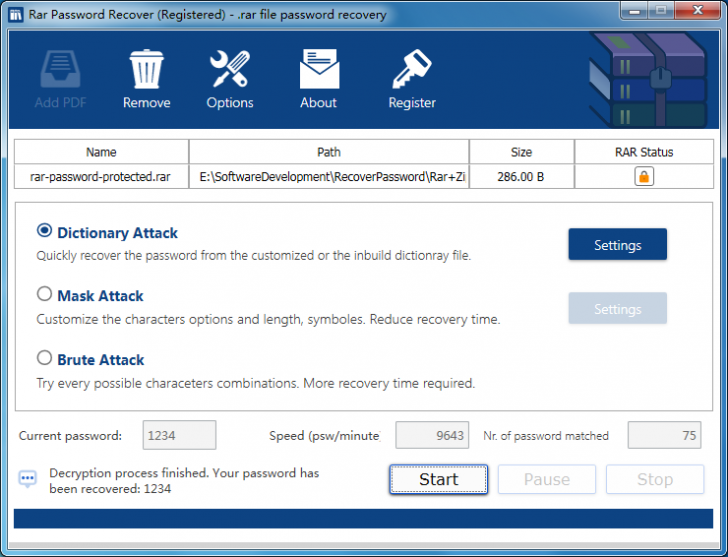Click the speech bubble message icon
This screenshot has height=557, width=728.
27,479
